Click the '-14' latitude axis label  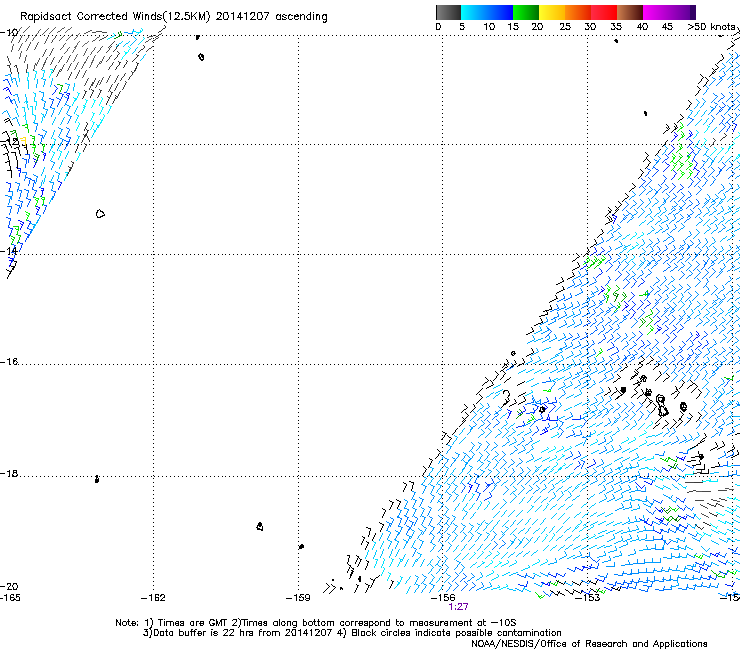(9, 251)
